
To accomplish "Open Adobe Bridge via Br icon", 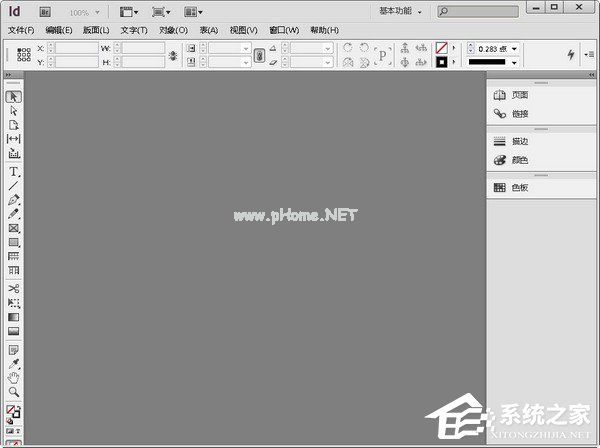I will [x=45, y=12].
